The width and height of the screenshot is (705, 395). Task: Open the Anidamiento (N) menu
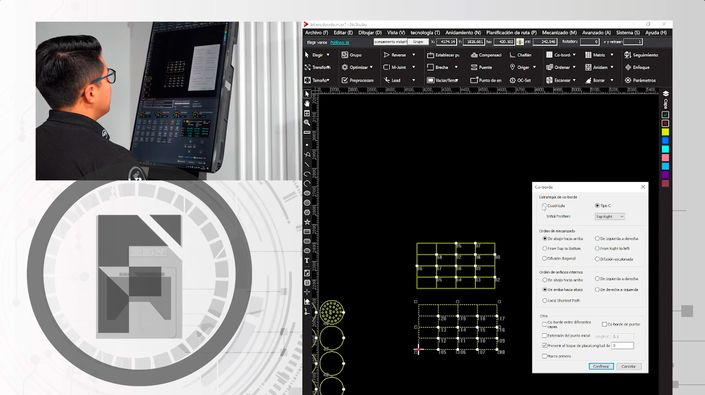pos(463,33)
